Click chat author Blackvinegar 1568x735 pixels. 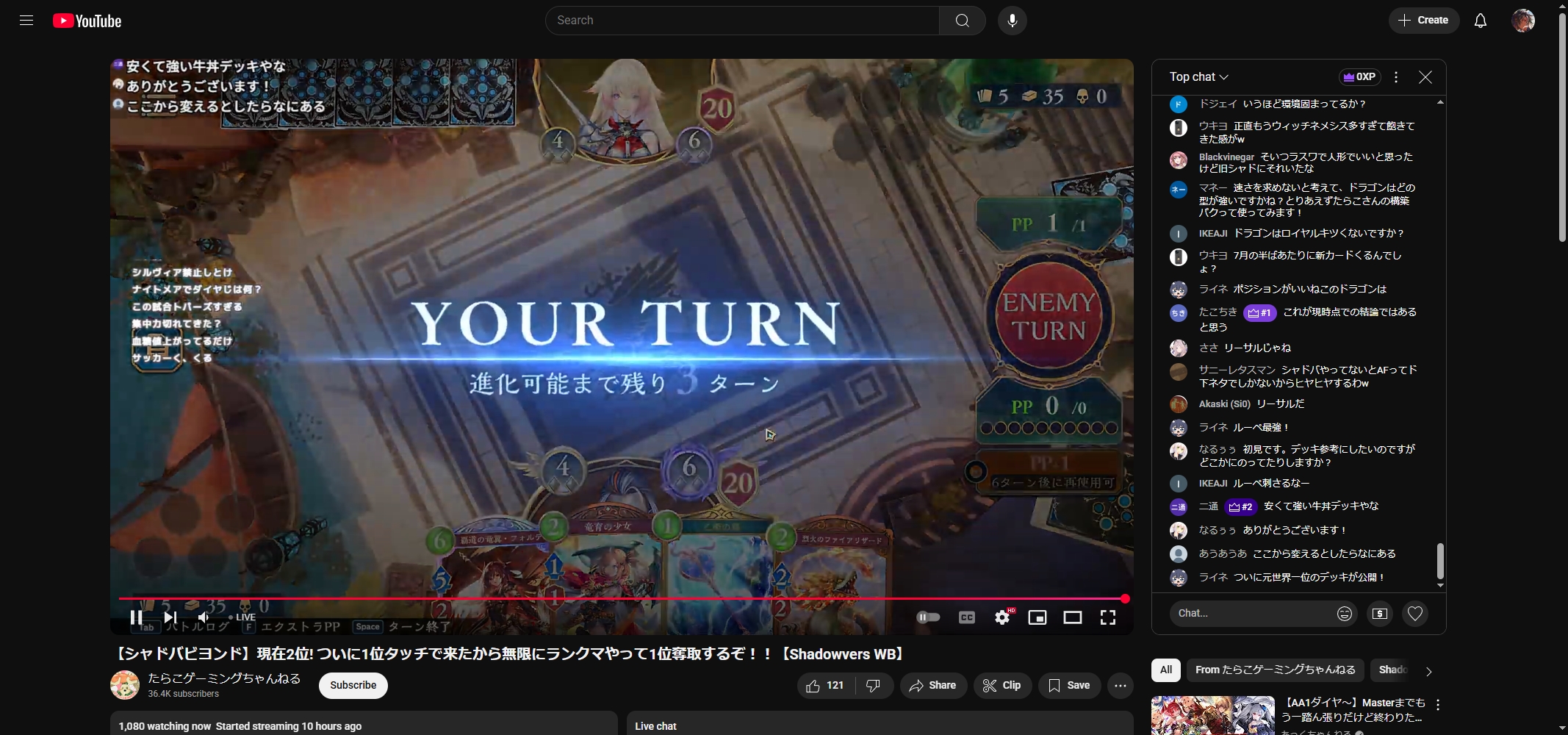(1226, 157)
